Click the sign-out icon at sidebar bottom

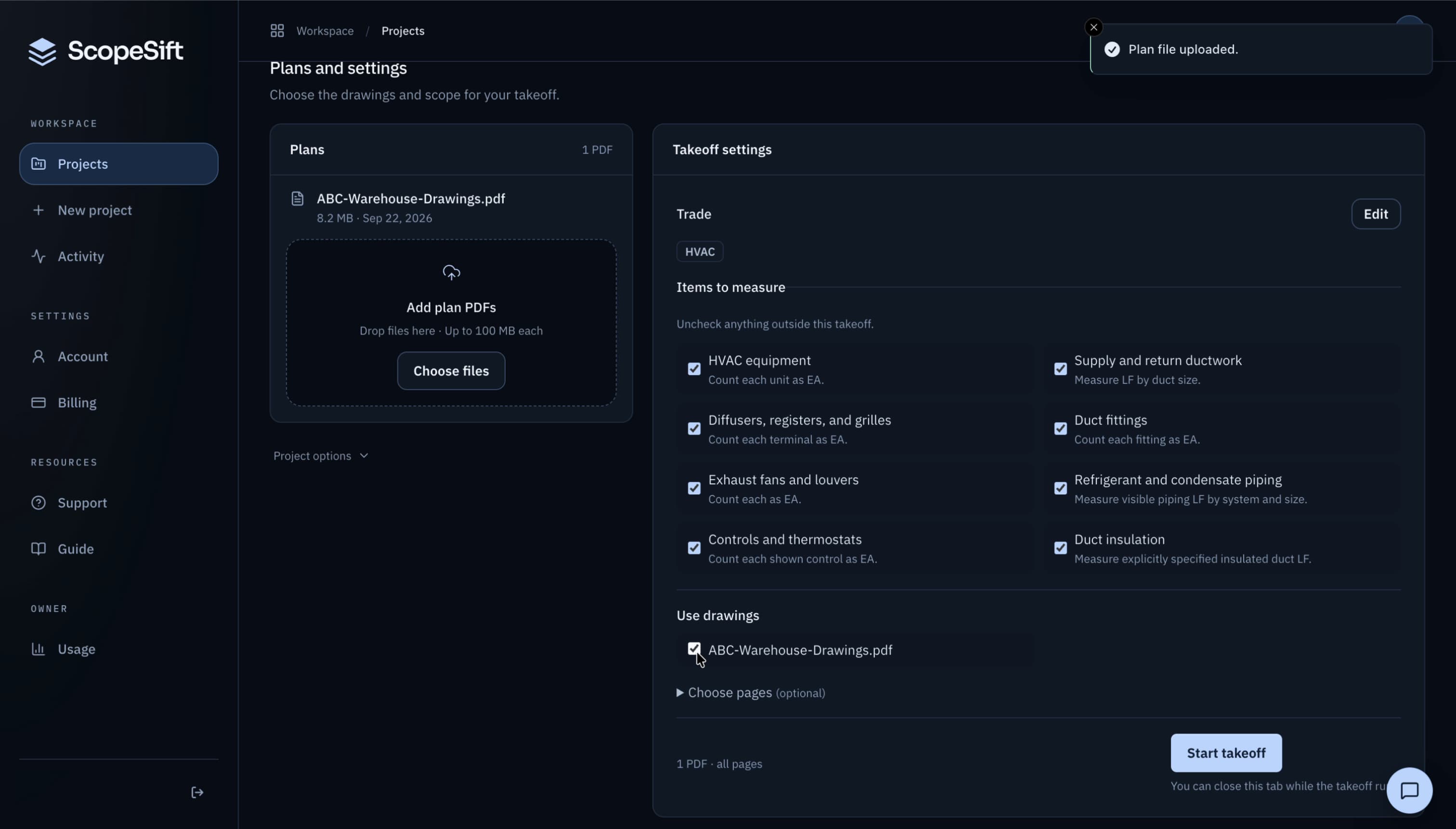click(197, 792)
